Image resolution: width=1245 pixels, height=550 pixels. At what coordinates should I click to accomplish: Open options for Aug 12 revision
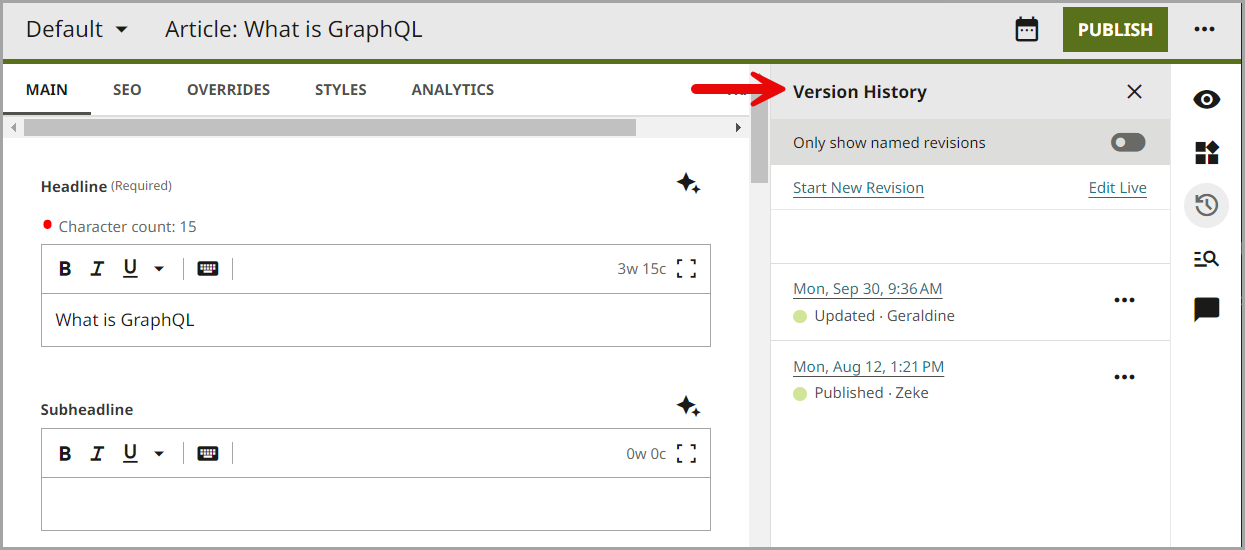pos(1124,377)
